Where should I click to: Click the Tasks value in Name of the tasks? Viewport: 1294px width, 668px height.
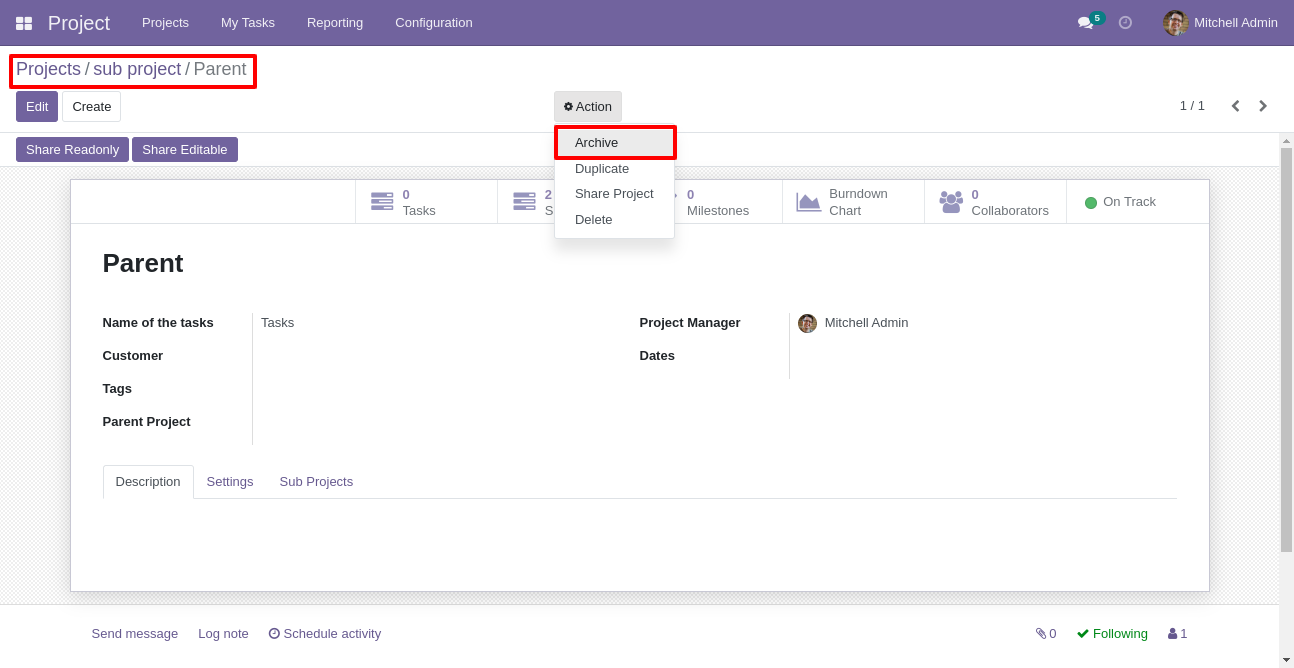277,323
